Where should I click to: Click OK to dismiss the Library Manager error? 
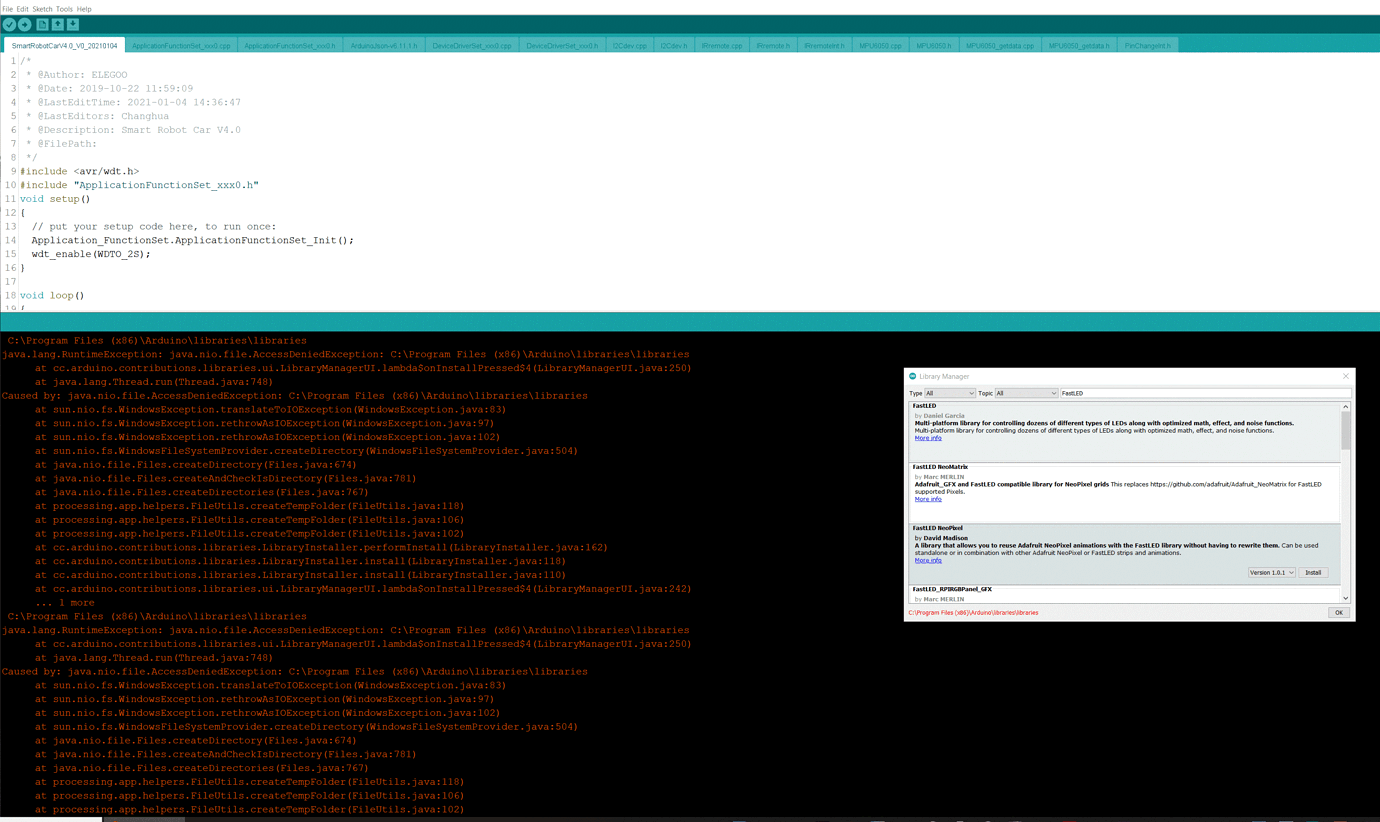(x=1339, y=613)
